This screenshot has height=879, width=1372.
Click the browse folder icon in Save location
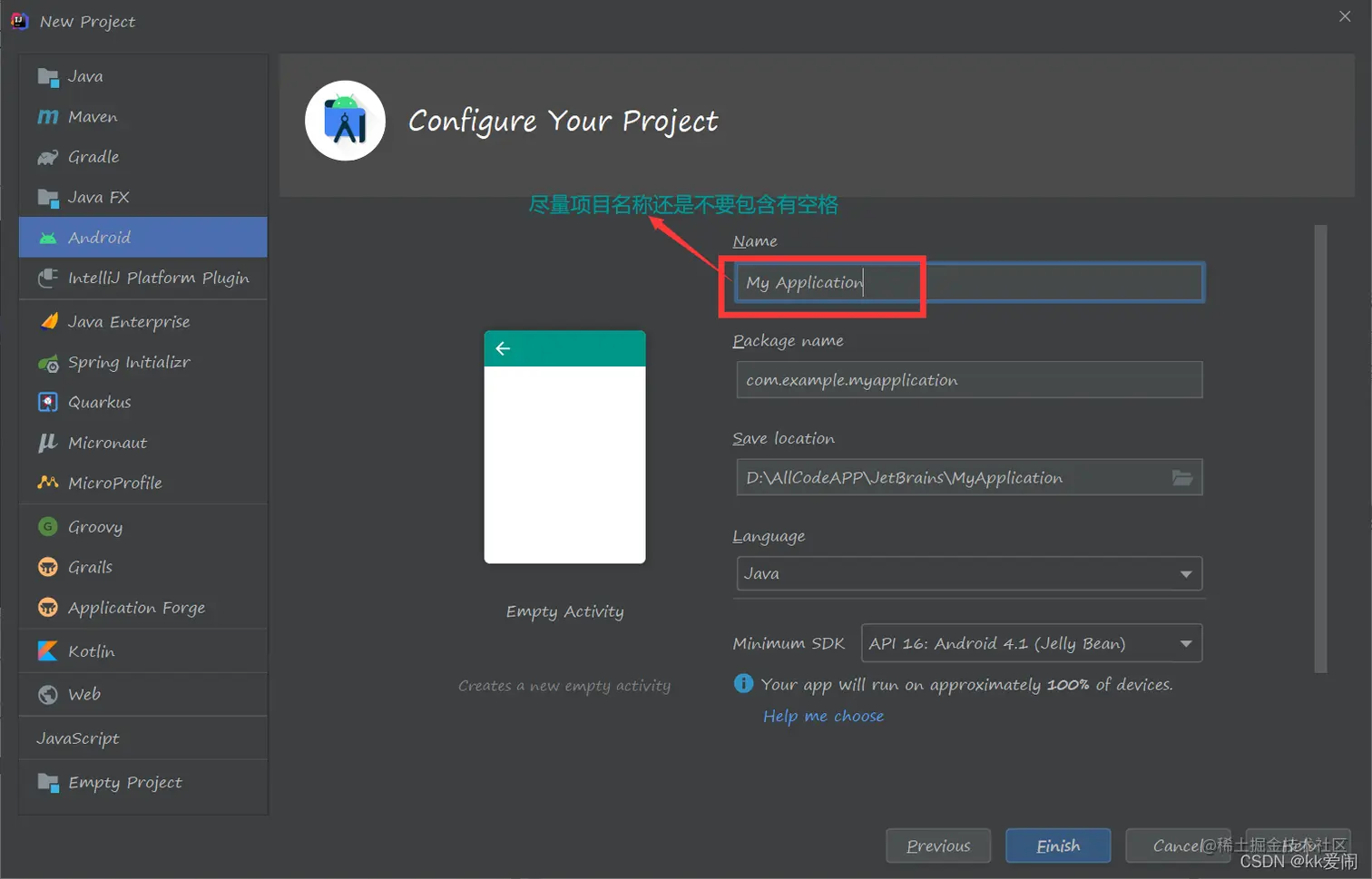(x=1181, y=477)
